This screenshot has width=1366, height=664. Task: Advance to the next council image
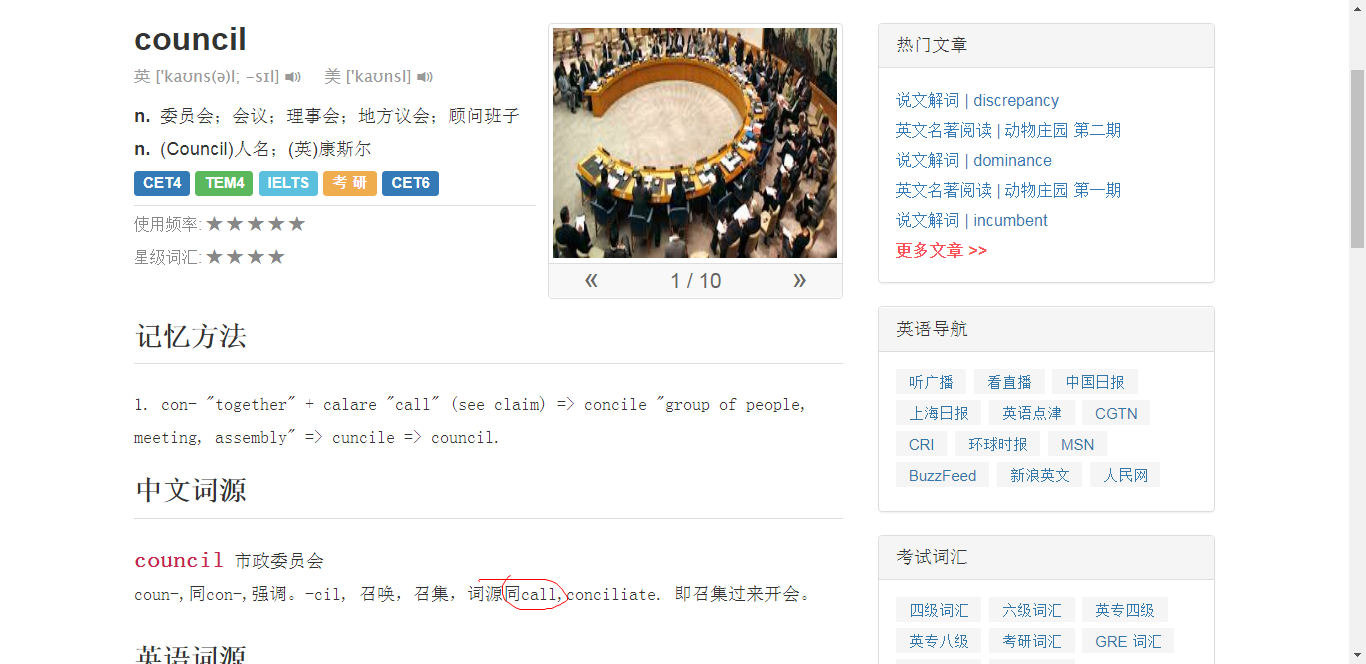point(799,281)
